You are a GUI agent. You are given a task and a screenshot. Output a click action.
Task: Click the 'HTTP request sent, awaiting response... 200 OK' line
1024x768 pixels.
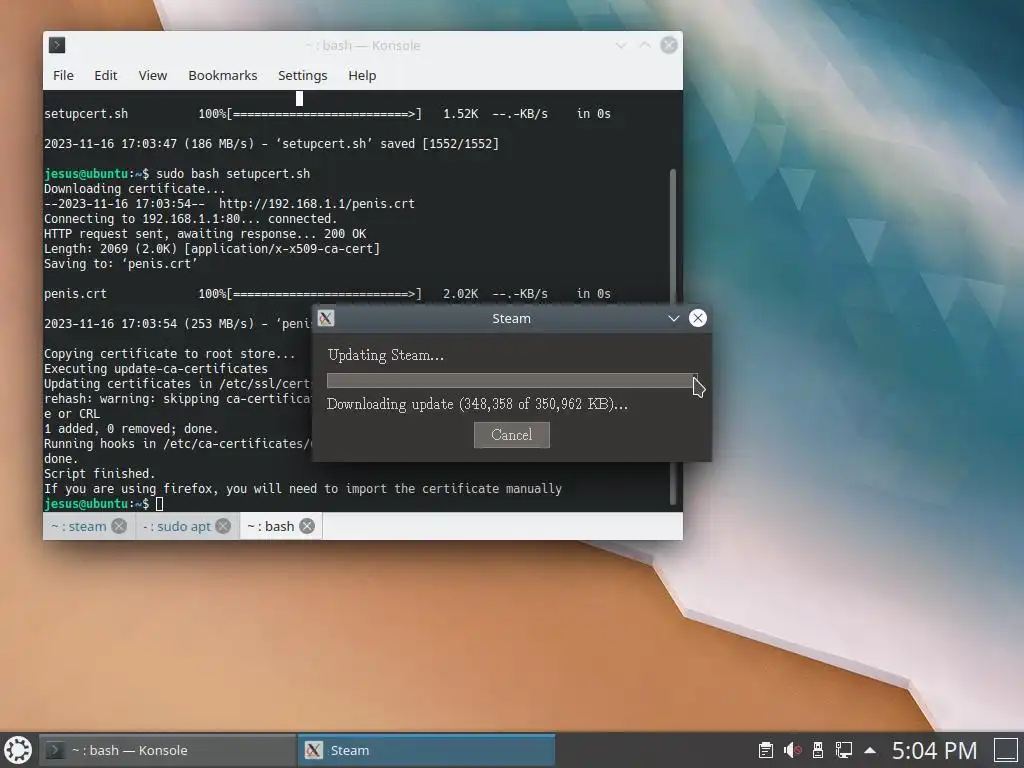204,234
